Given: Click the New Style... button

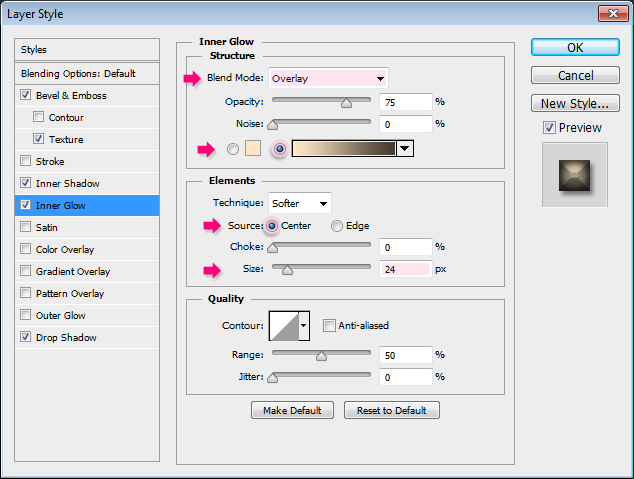Looking at the screenshot, I should [x=575, y=103].
